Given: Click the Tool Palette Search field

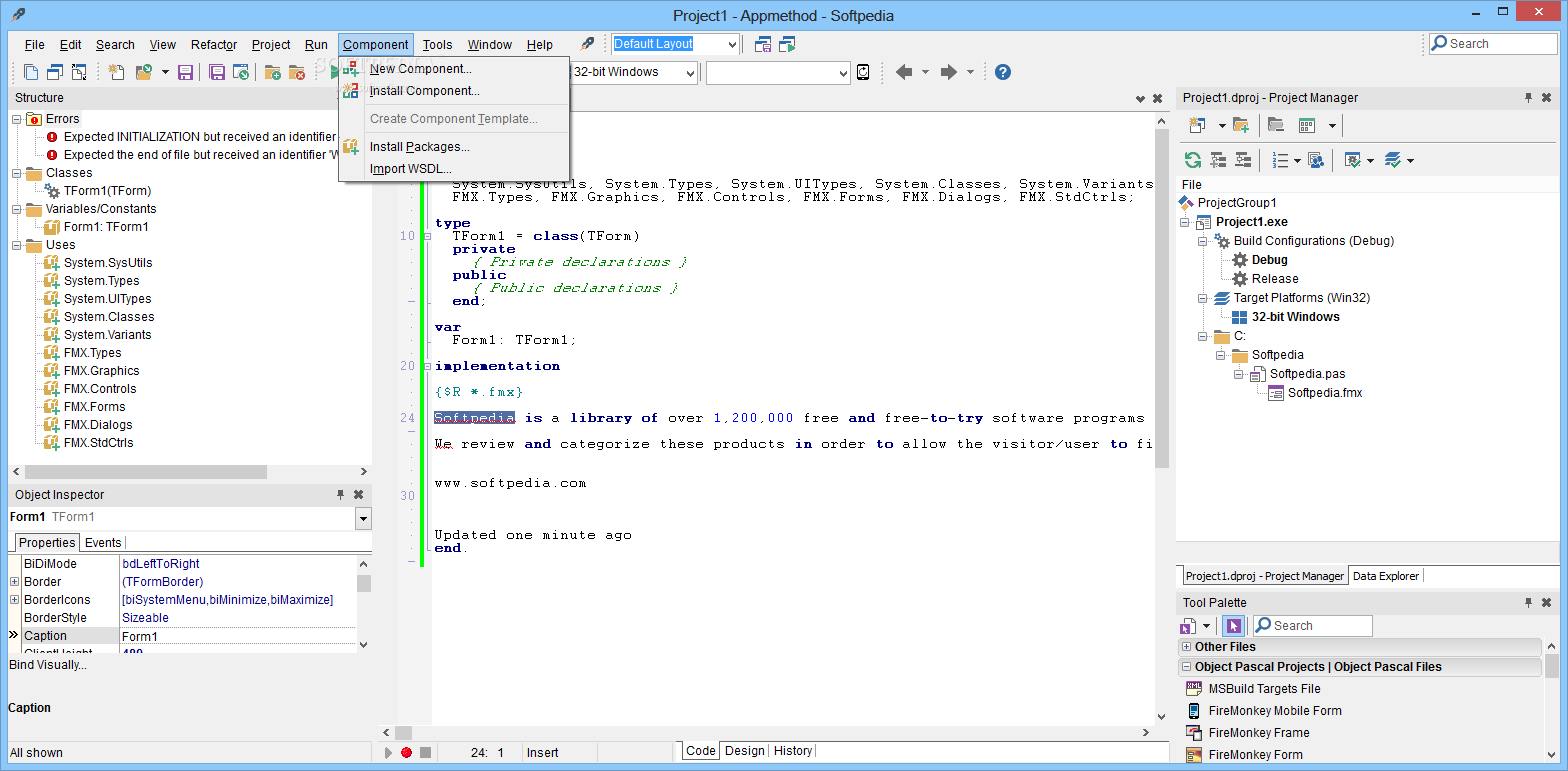Looking at the screenshot, I should click(x=1312, y=626).
